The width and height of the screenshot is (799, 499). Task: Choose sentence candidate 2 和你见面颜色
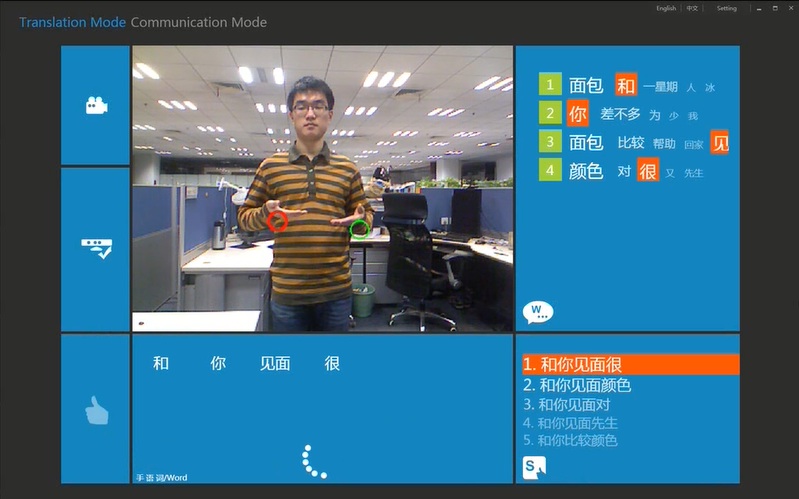tap(577, 385)
